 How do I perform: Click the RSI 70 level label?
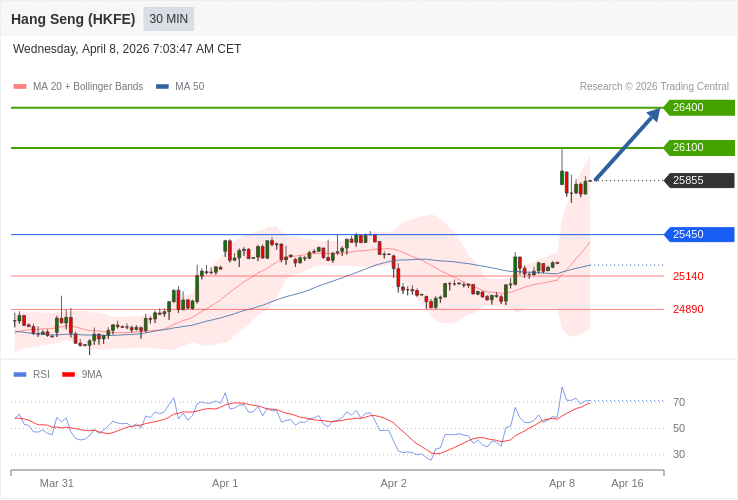click(x=679, y=402)
